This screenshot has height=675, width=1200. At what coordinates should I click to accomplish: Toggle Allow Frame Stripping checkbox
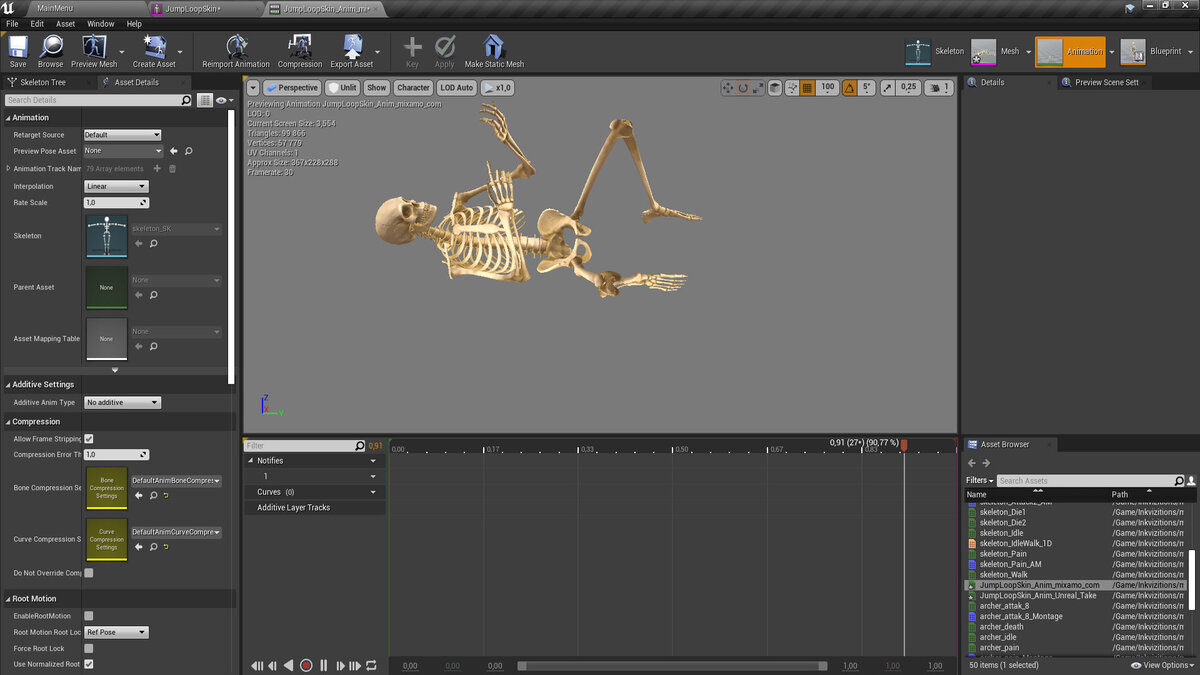tap(89, 439)
